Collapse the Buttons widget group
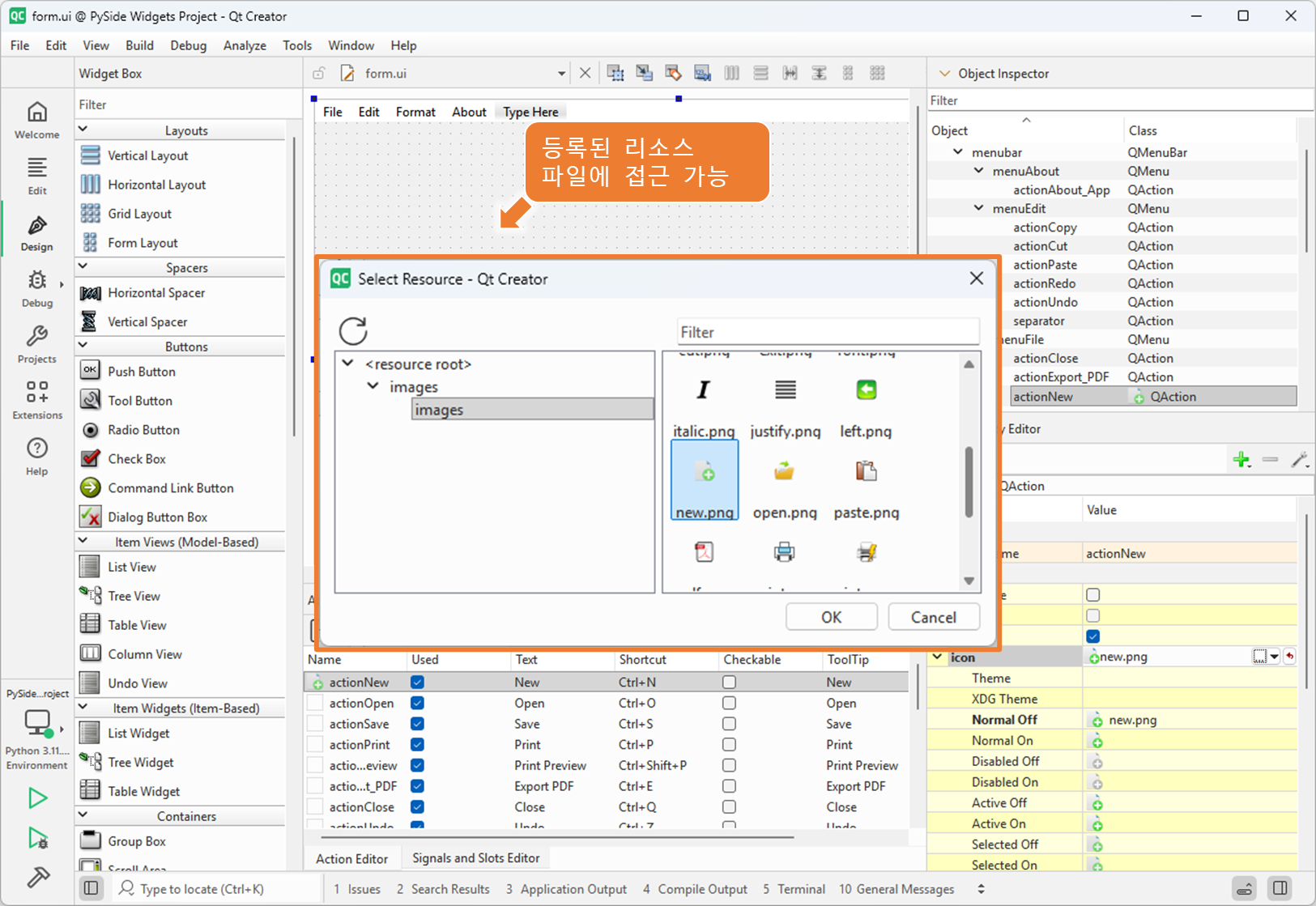Screen dimensions: 1316x906 pyautogui.click(x=83, y=346)
